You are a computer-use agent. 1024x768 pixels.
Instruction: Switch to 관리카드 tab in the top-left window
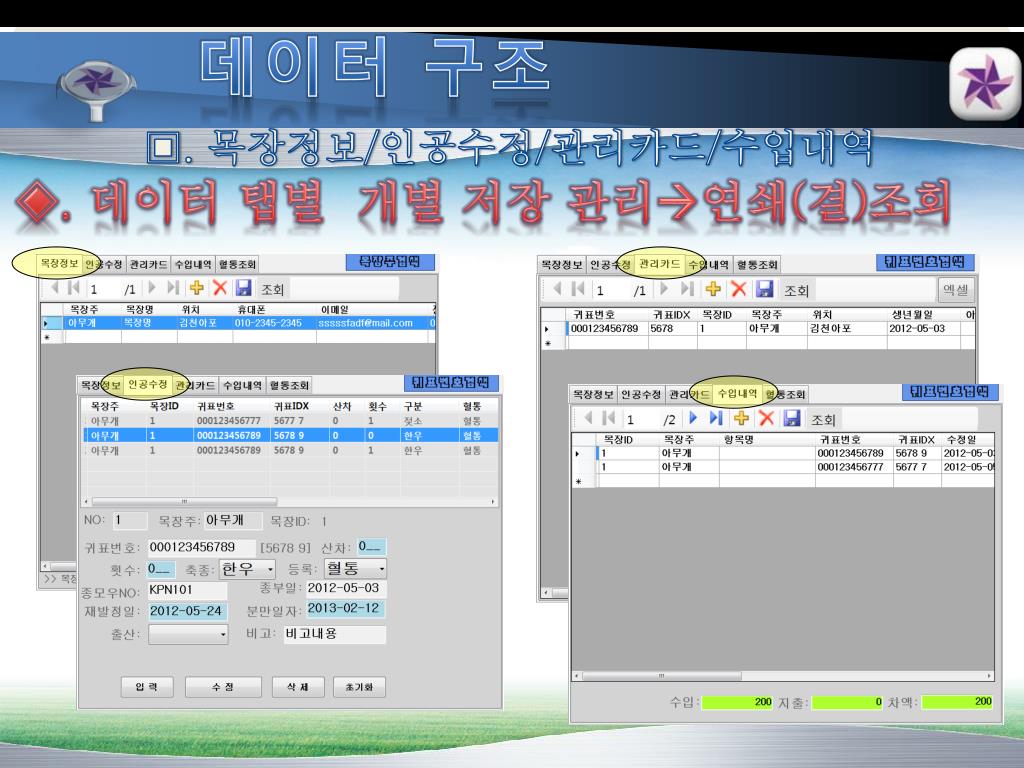click(148, 264)
